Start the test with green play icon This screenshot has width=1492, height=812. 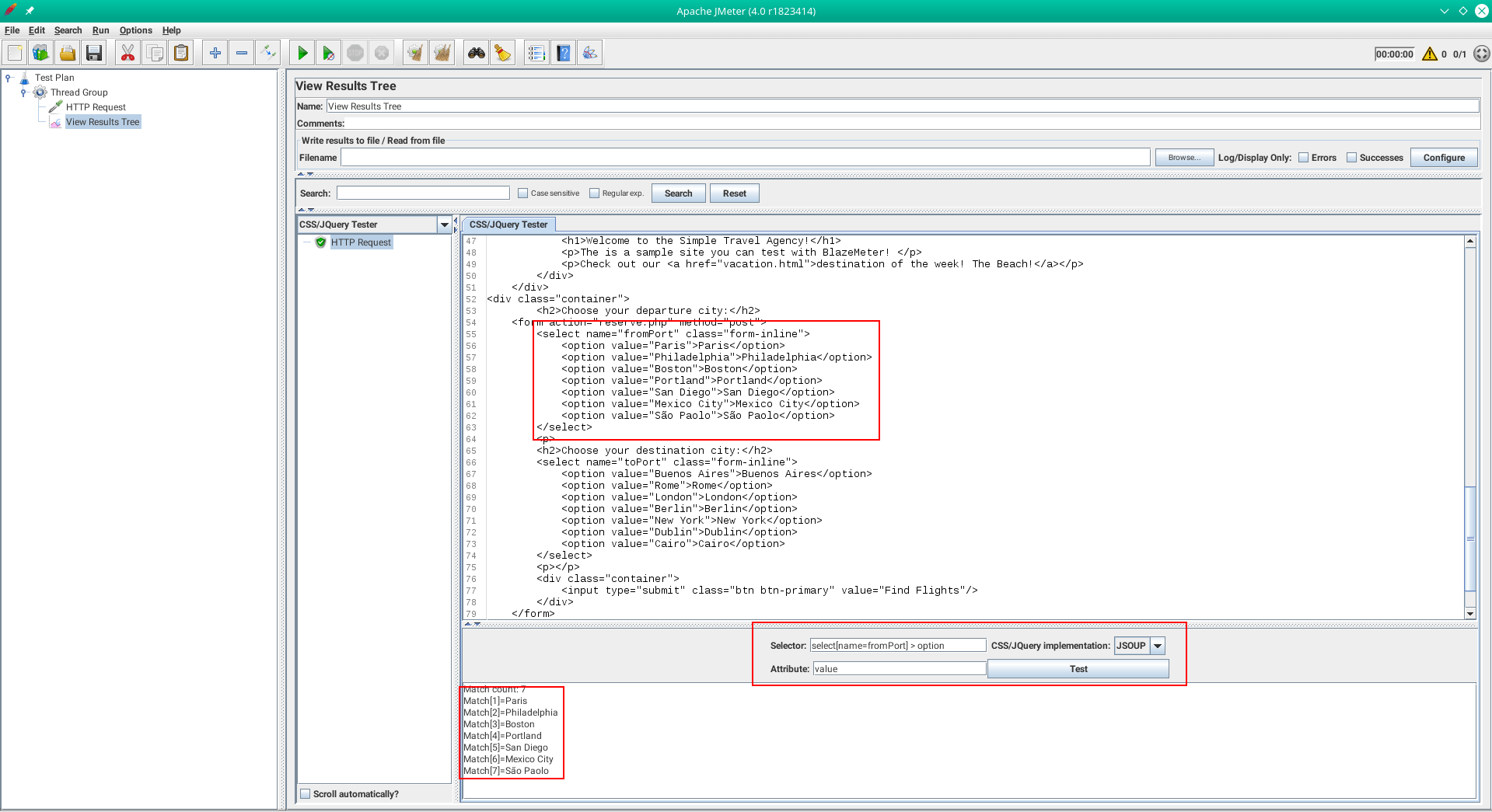(x=302, y=53)
